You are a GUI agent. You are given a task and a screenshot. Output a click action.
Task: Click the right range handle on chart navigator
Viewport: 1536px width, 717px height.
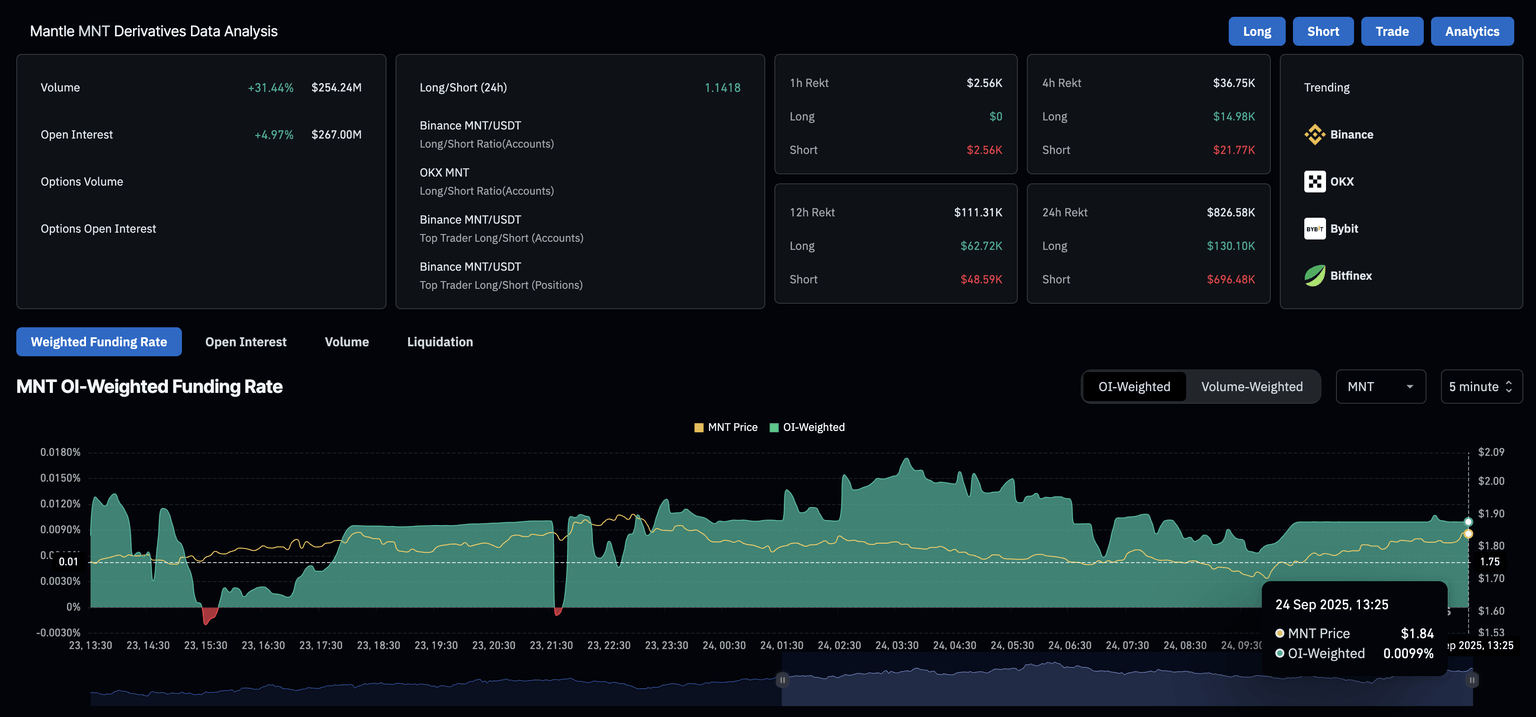[x=1472, y=680]
